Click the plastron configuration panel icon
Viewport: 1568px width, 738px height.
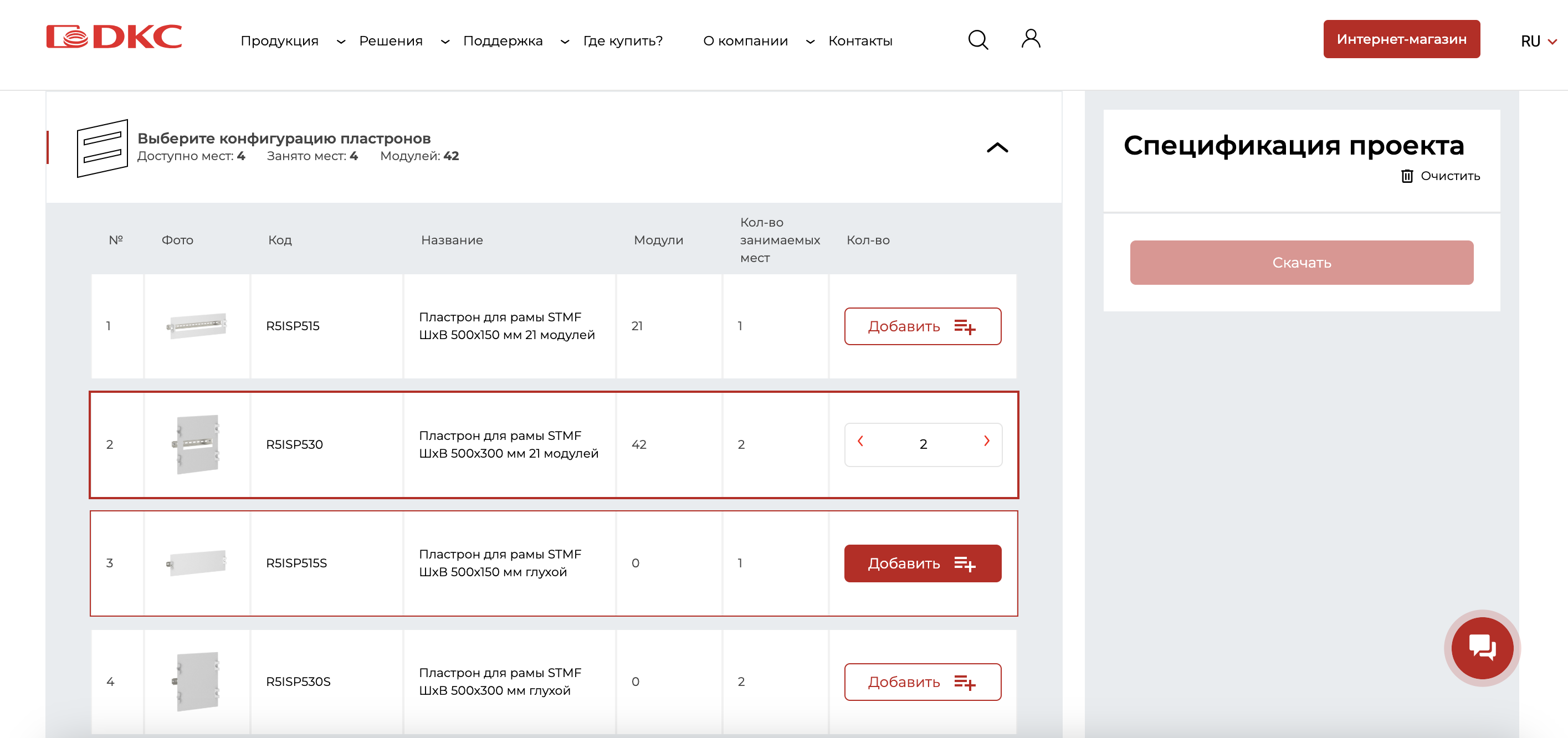click(103, 148)
